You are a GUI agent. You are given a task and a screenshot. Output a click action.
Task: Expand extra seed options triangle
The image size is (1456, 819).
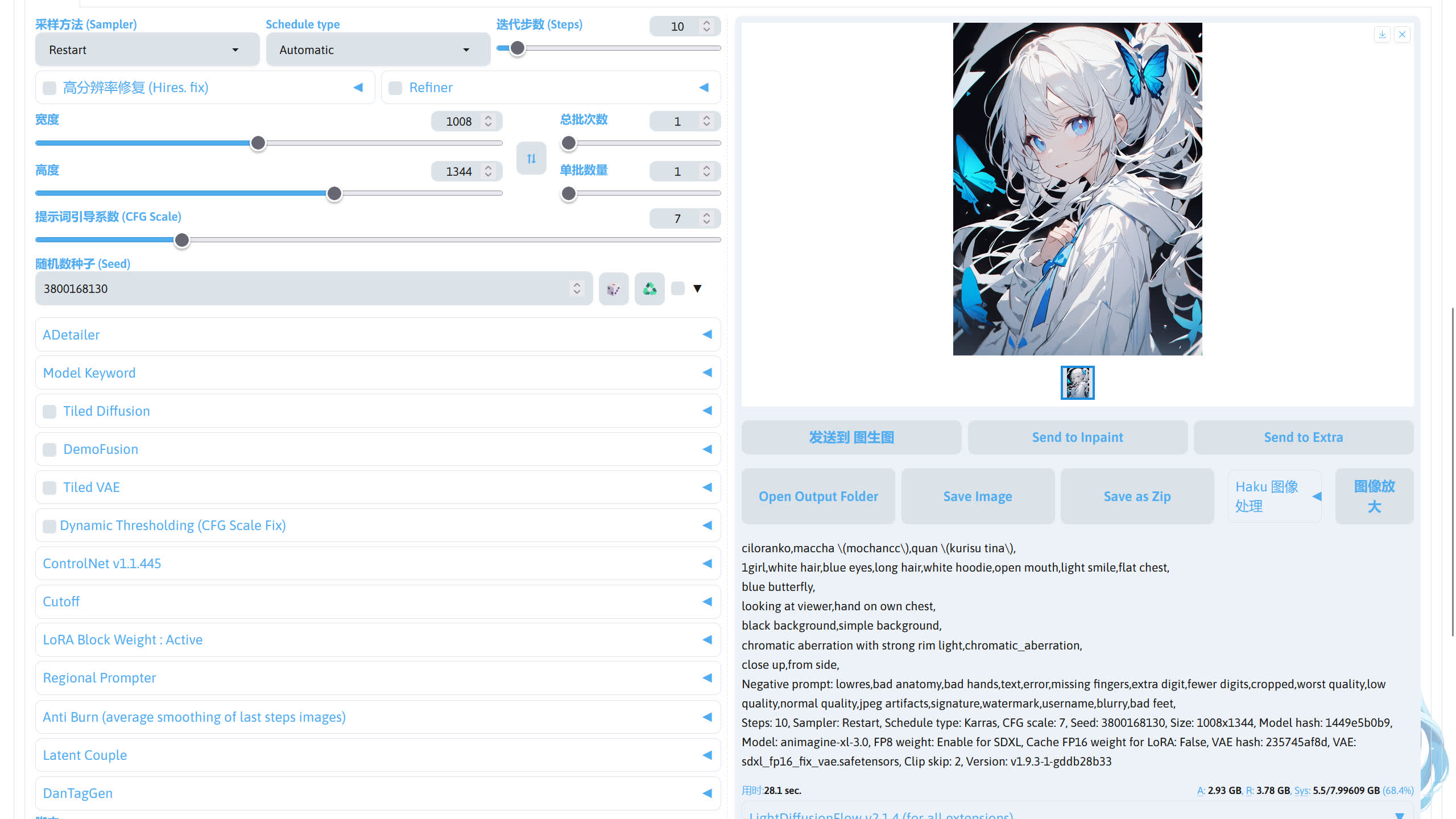click(697, 289)
